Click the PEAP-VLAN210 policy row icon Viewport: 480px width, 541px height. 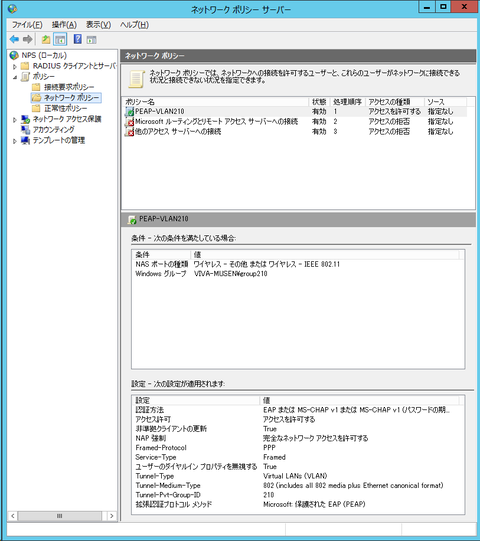[129, 112]
